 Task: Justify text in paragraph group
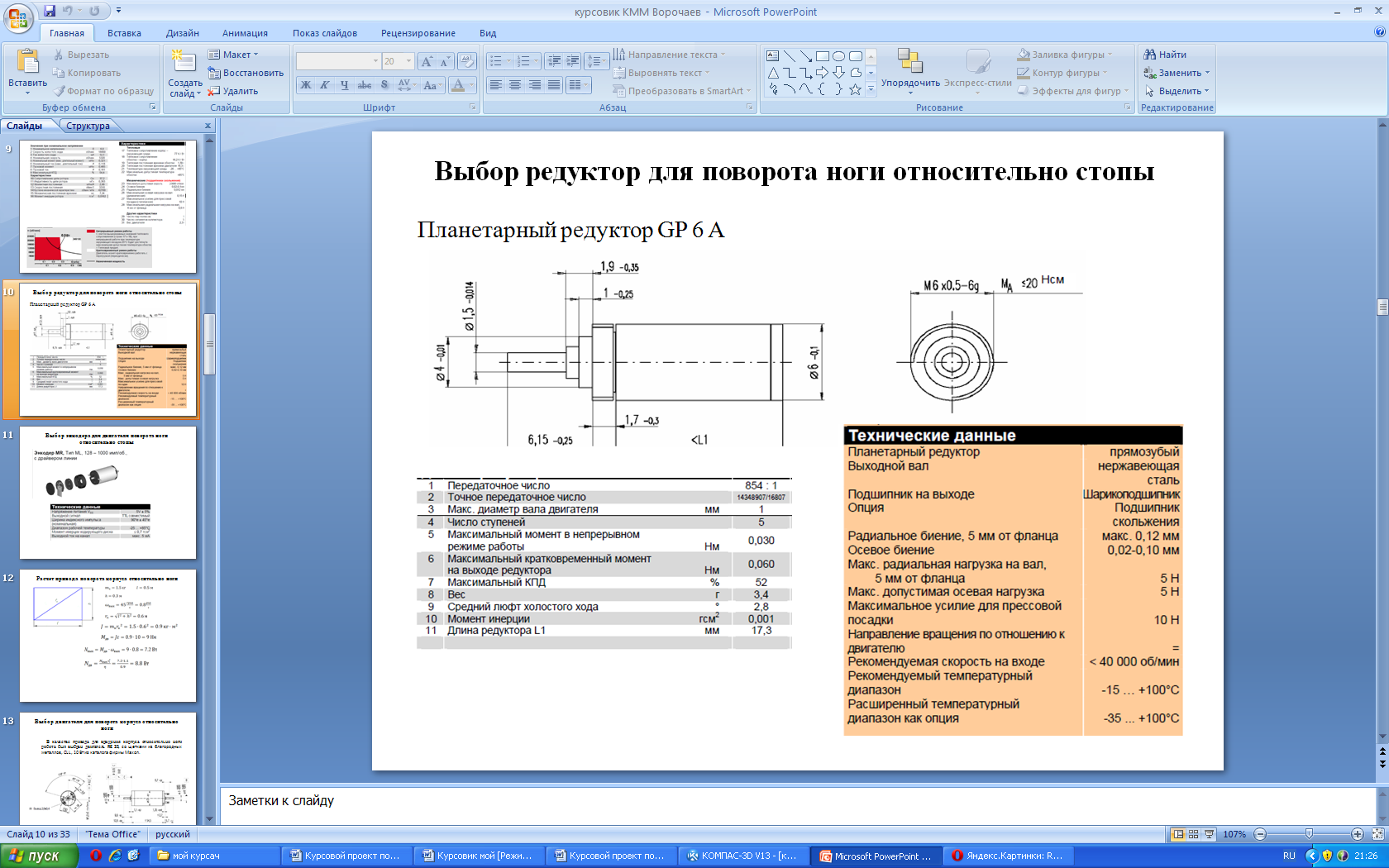click(554, 84)
